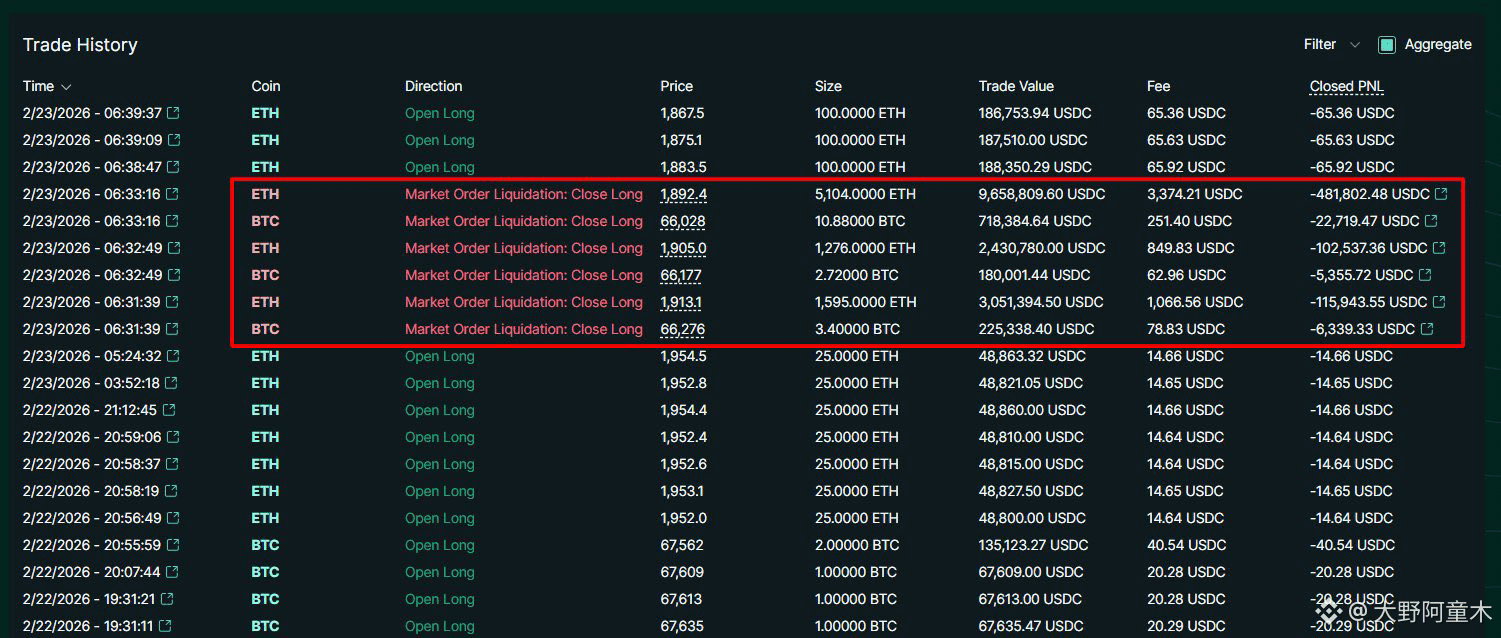The image size is (1501, 638).
Task: Open explorer link beside 06:31:39 ETH liquidation time
Action: [174, 302]
